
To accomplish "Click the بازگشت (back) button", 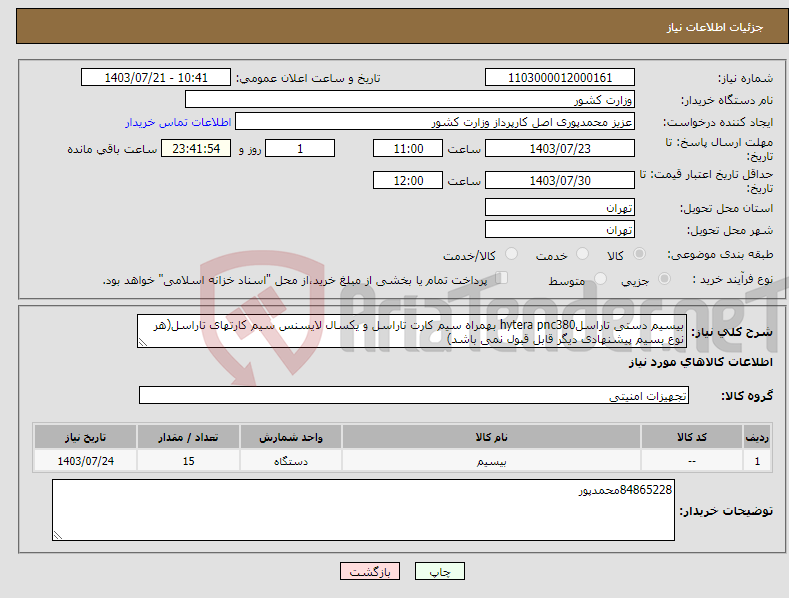I will [x=370, y=571].
